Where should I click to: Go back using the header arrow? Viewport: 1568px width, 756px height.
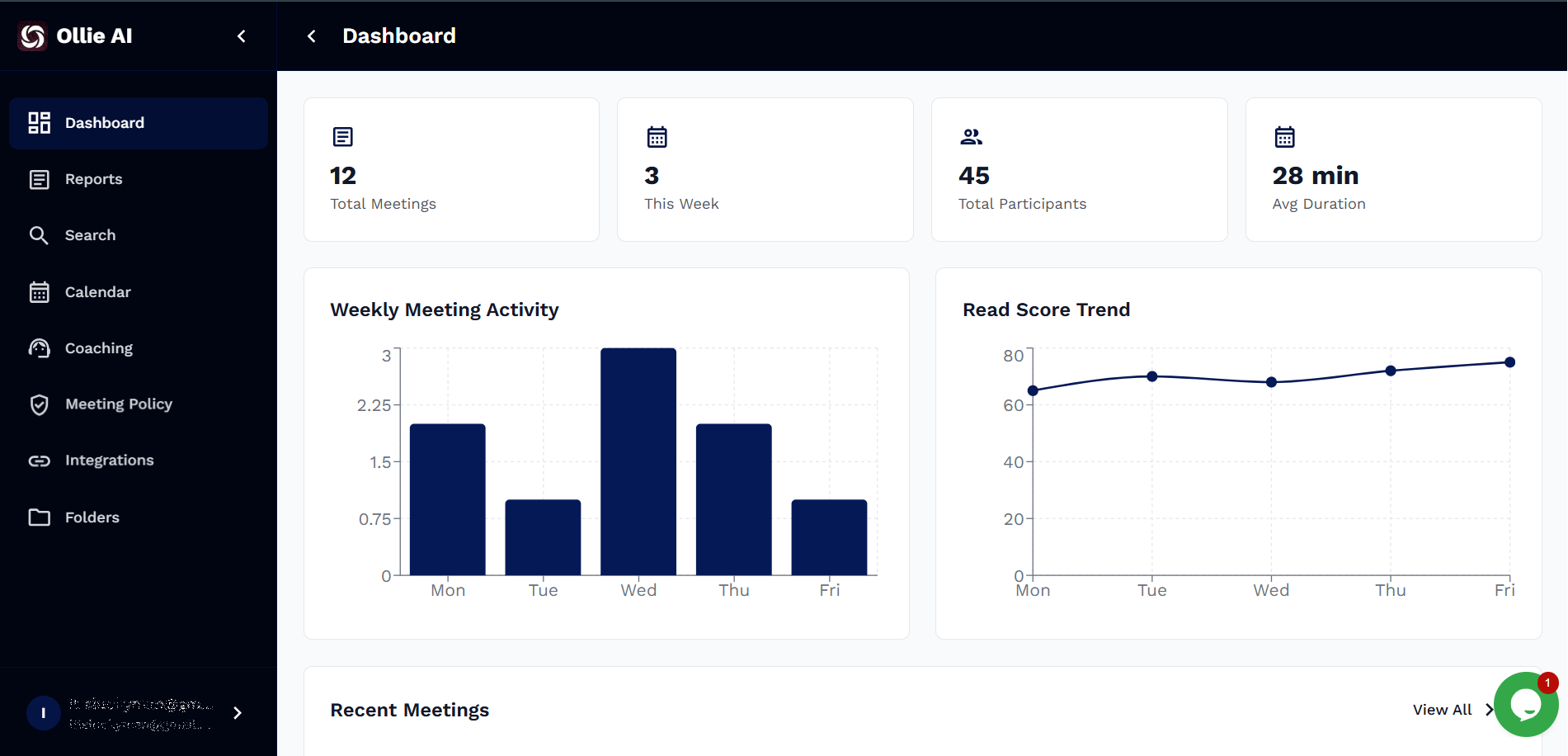coord(312,36)
